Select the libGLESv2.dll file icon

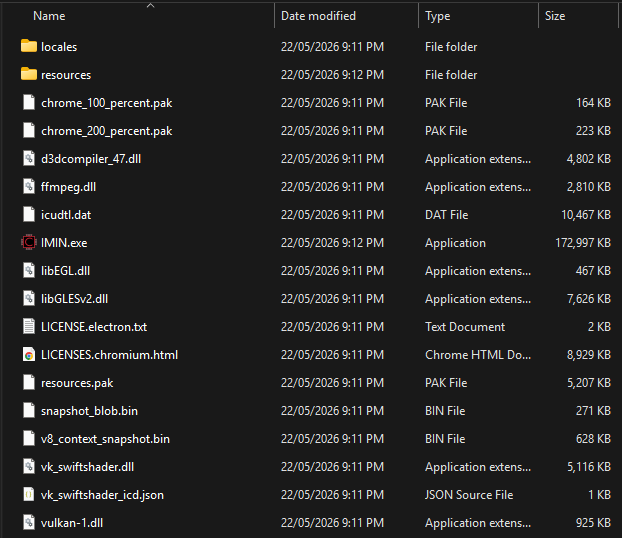tap(29, 298)
